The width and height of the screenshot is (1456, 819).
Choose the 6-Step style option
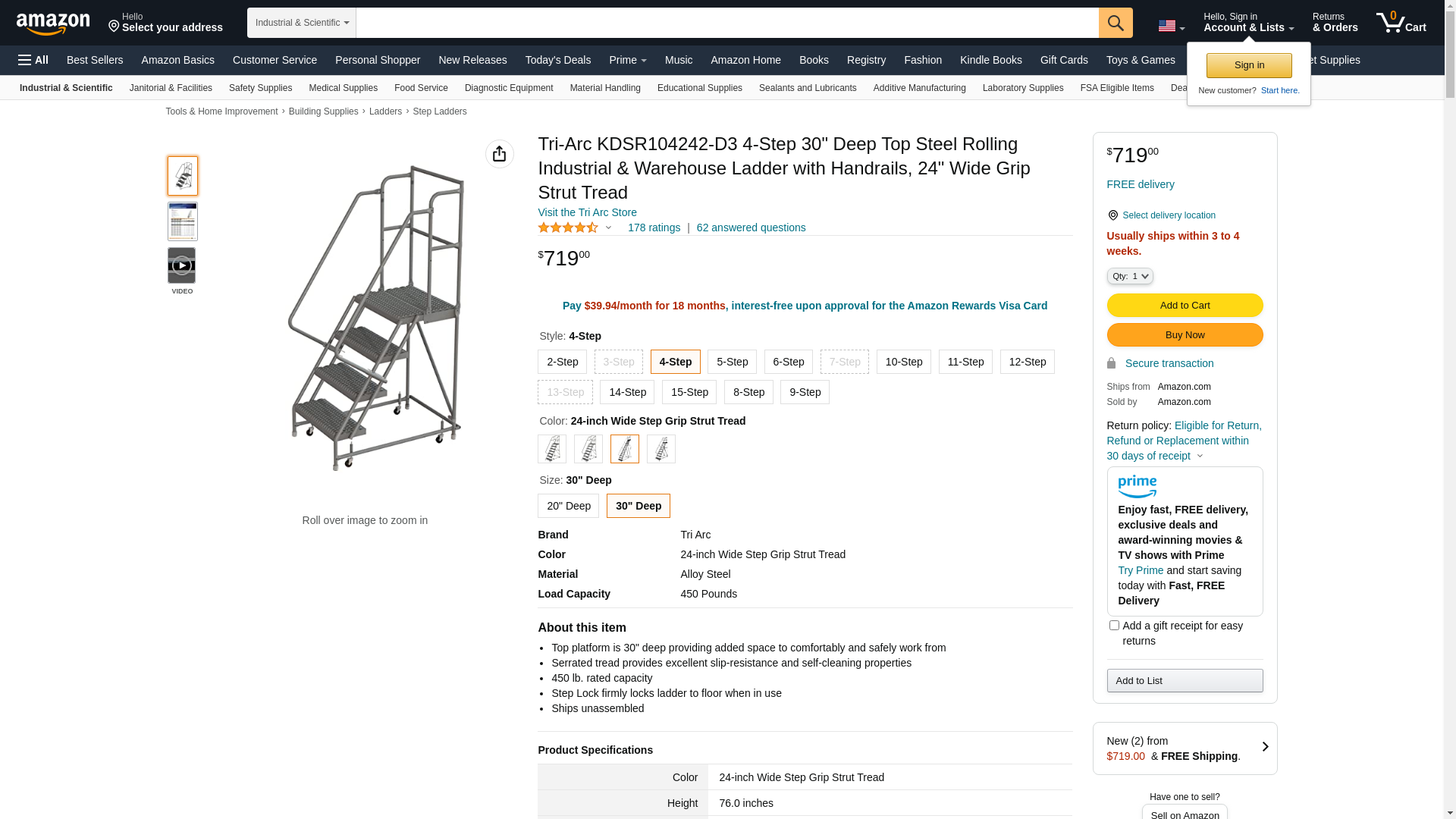(788, 362)
